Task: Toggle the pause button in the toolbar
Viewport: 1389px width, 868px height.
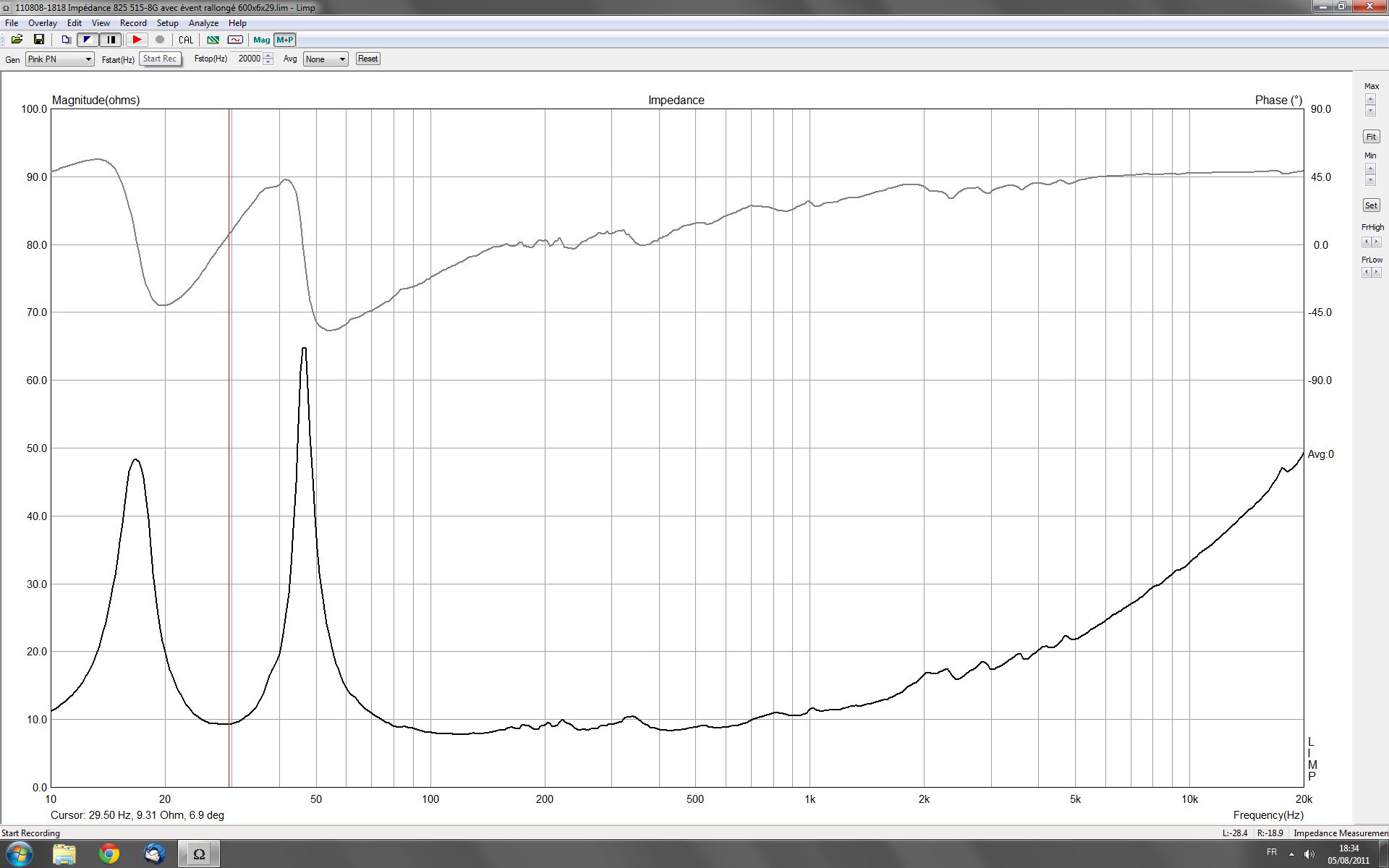Action: click(x=111, y=40)
